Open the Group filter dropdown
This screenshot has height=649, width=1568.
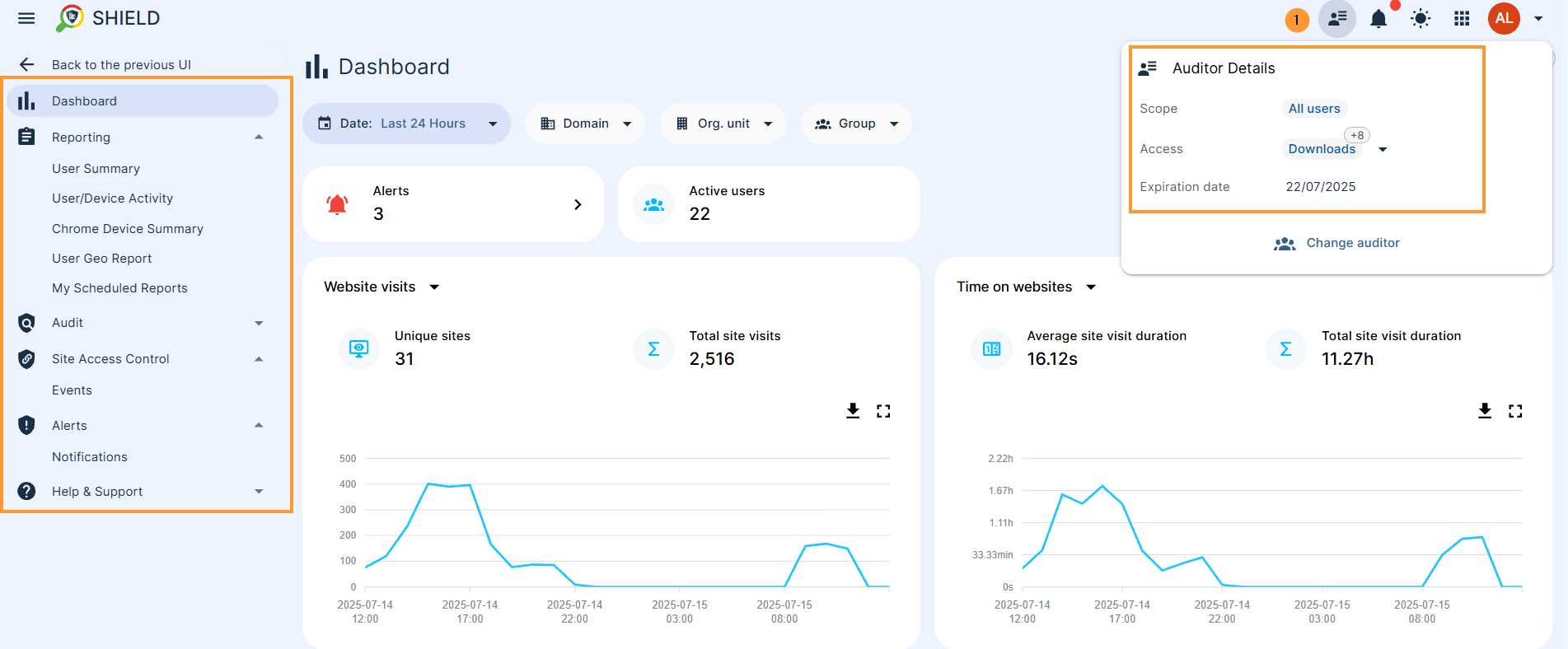(856, 124)
